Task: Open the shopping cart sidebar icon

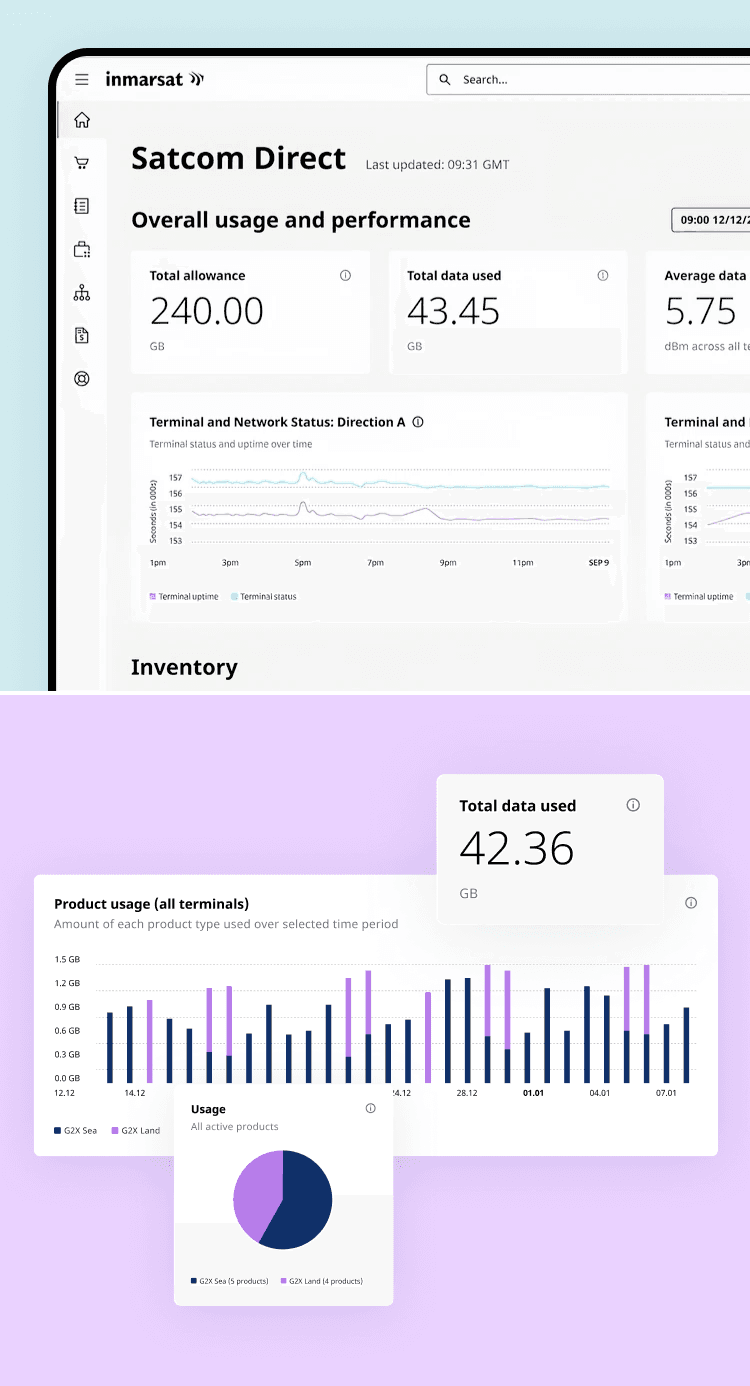Action: pos(82,163)
